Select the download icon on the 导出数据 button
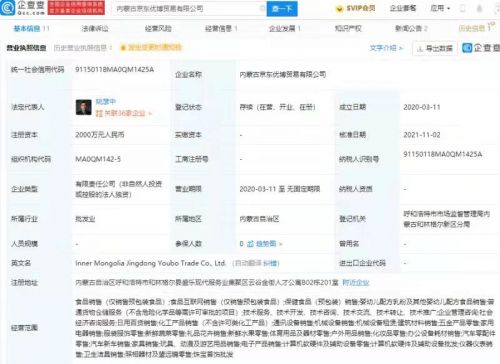Image resolution: width=500 pixels, height=364 pixels. (420, 49)
